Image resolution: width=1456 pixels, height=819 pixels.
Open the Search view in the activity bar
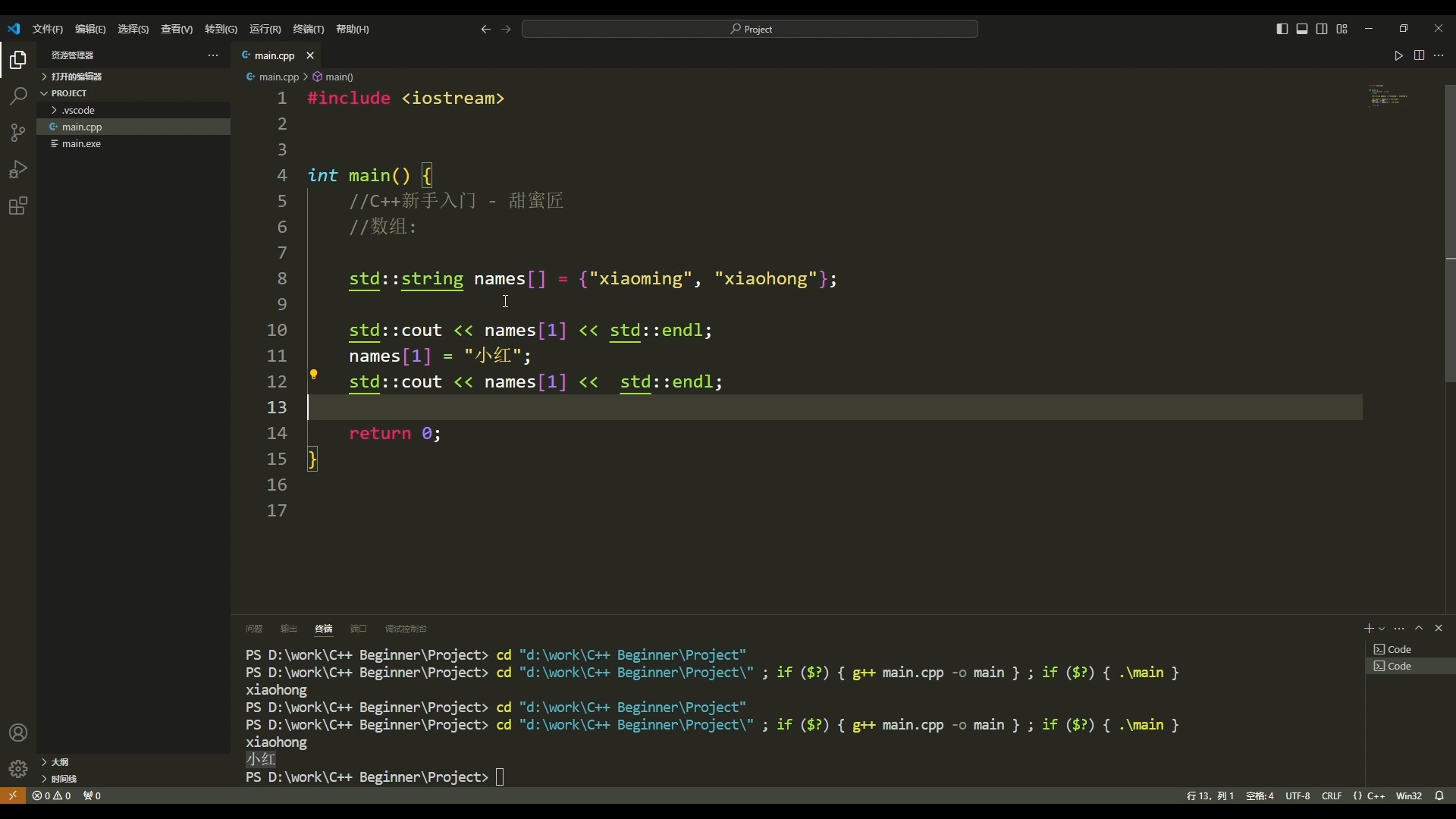(17, 96)
